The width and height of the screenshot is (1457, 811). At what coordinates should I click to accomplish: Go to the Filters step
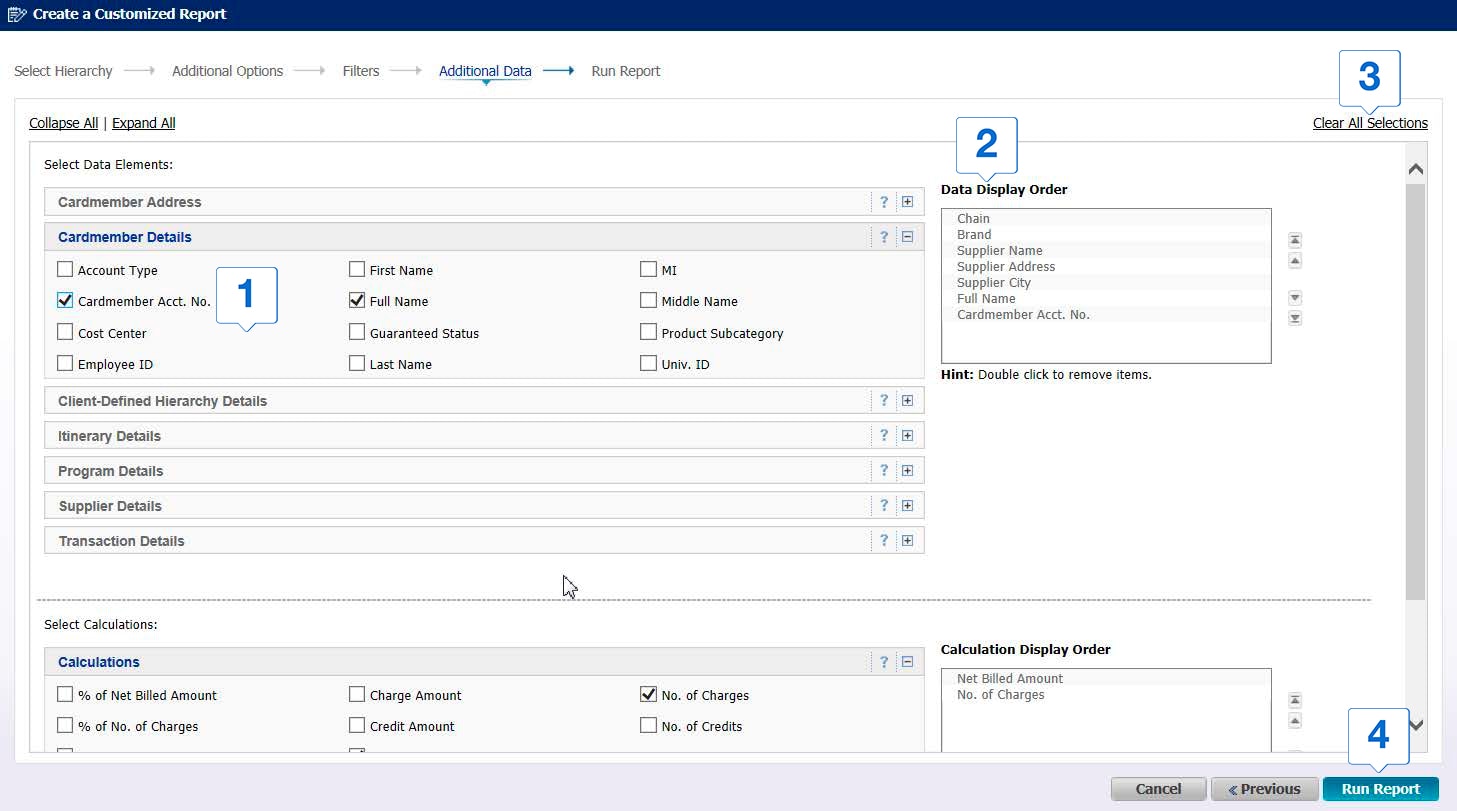click(x=361, y=71)
